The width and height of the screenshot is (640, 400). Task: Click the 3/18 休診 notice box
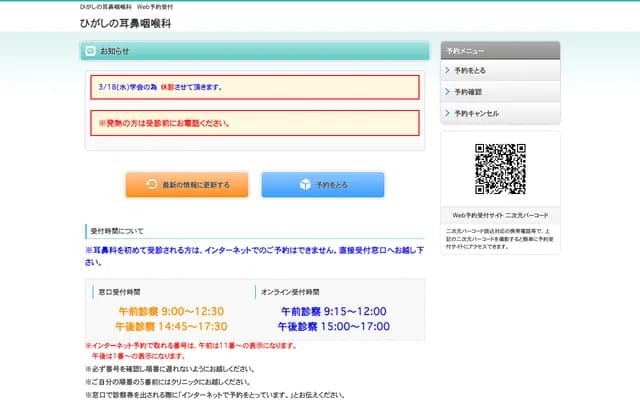(254, 87)
